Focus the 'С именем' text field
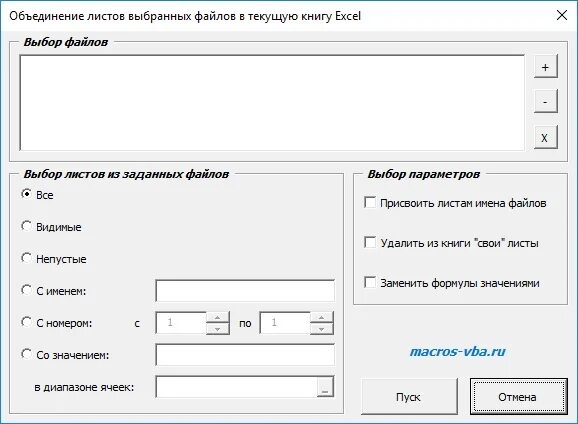 (x=245, y=291)
